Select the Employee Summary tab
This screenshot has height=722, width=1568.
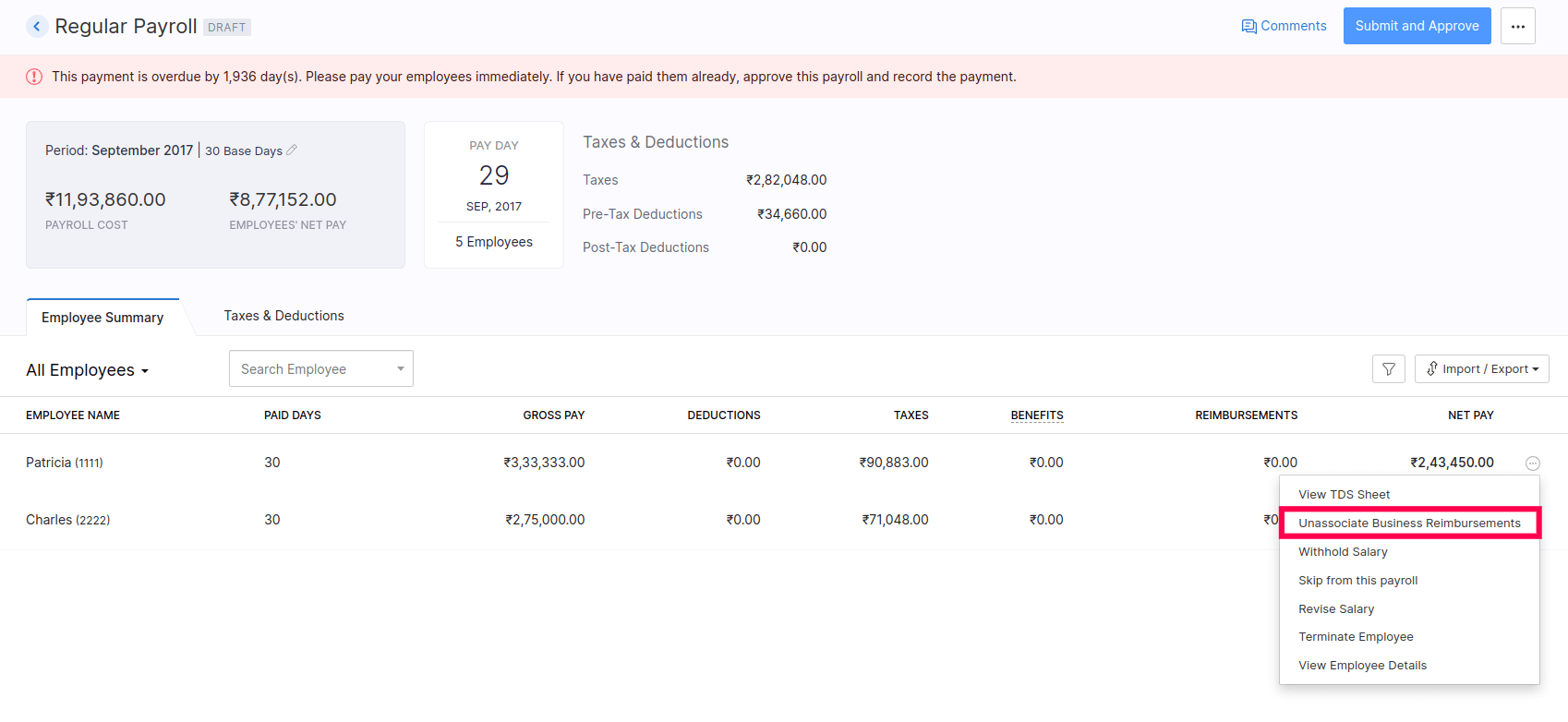tap(103, 318)
